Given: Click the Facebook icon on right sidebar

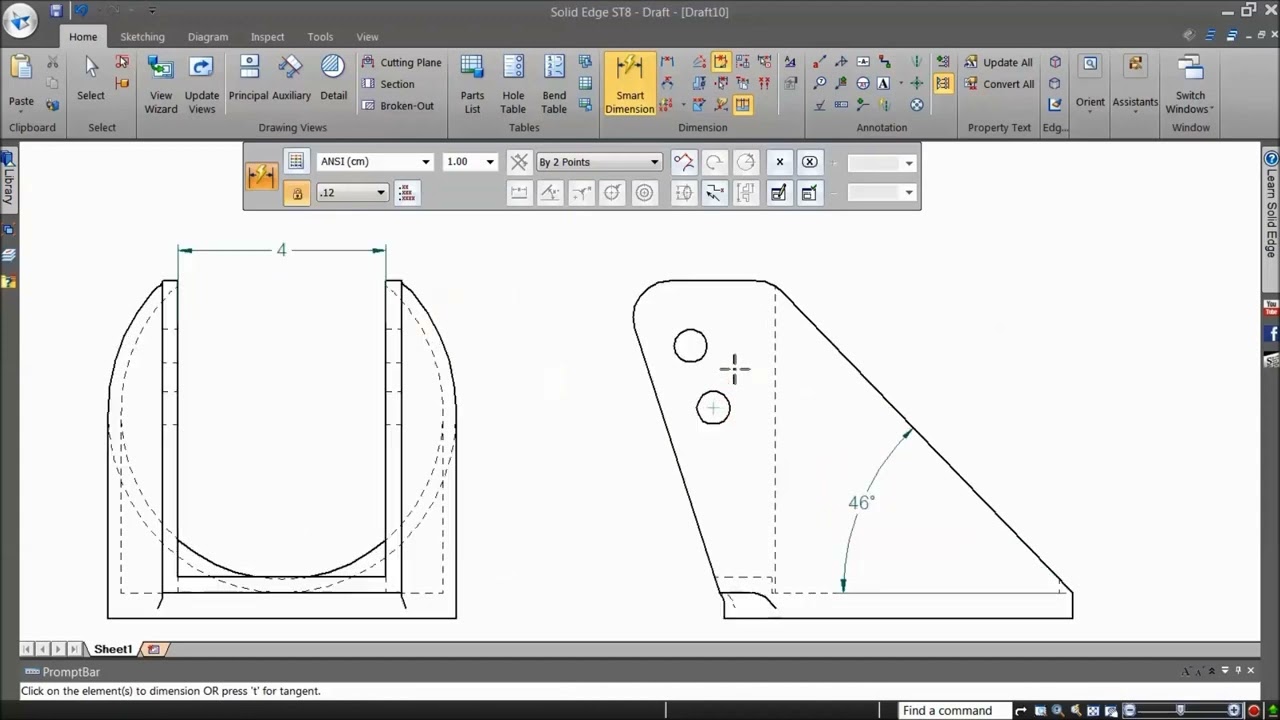Looking at the screenshot, I should point(1271,334).
